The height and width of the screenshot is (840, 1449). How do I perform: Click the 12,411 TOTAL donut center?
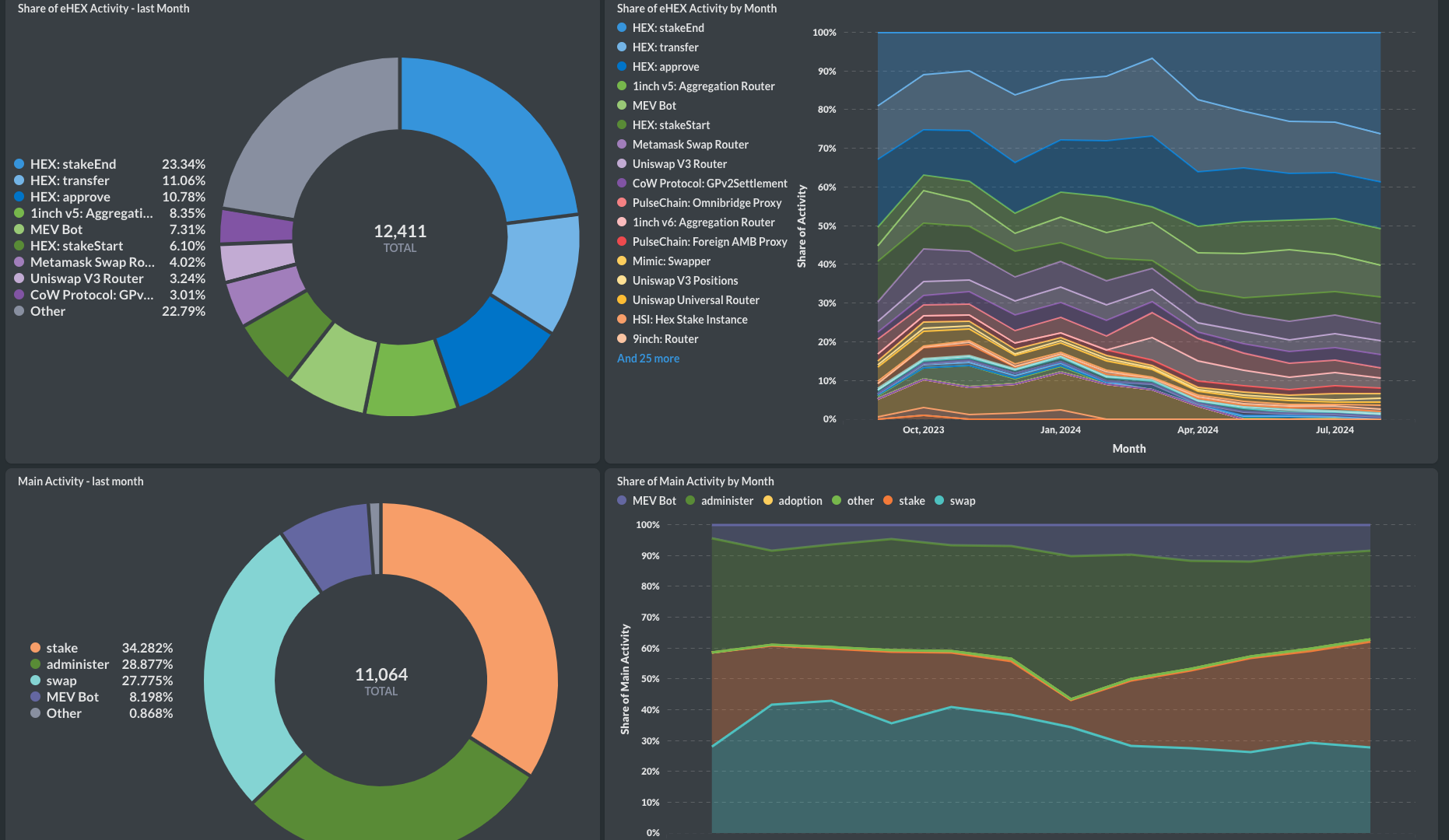point(400,238)
